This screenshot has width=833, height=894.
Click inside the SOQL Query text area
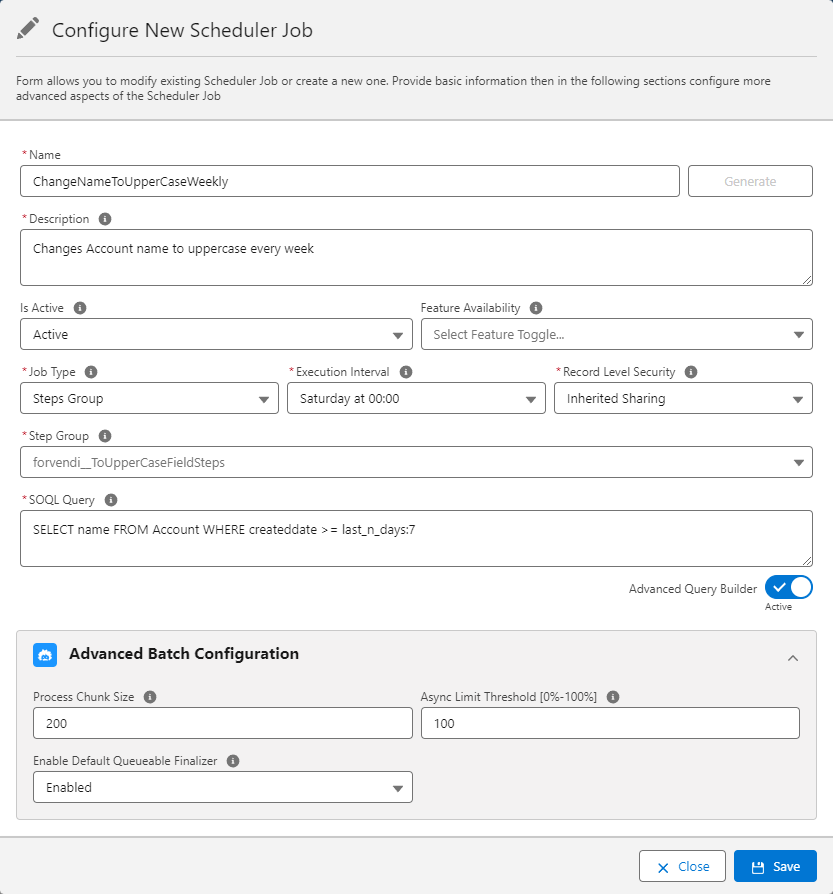(x=416, y=536)
